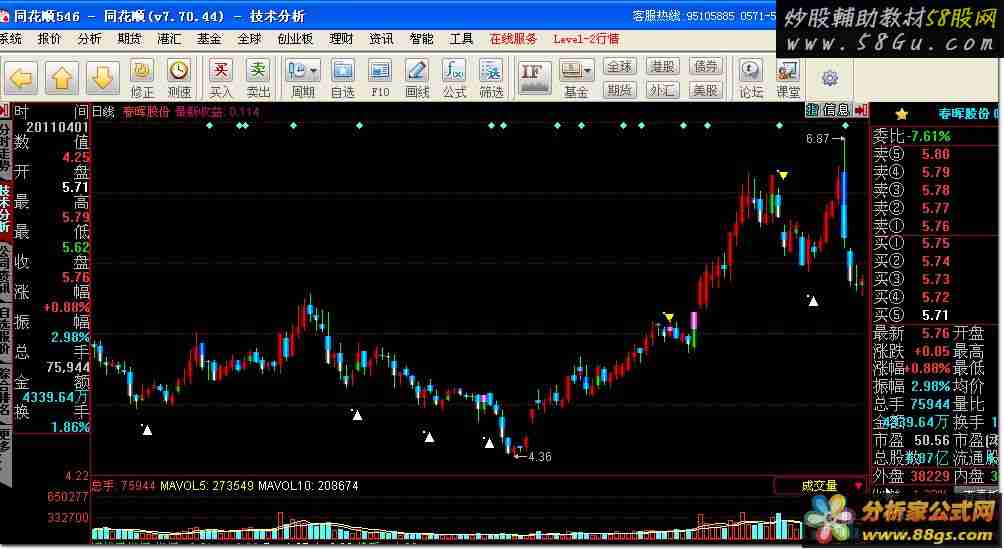Click the 春晖股份 stock name in chart header

[x=146, y=112]
